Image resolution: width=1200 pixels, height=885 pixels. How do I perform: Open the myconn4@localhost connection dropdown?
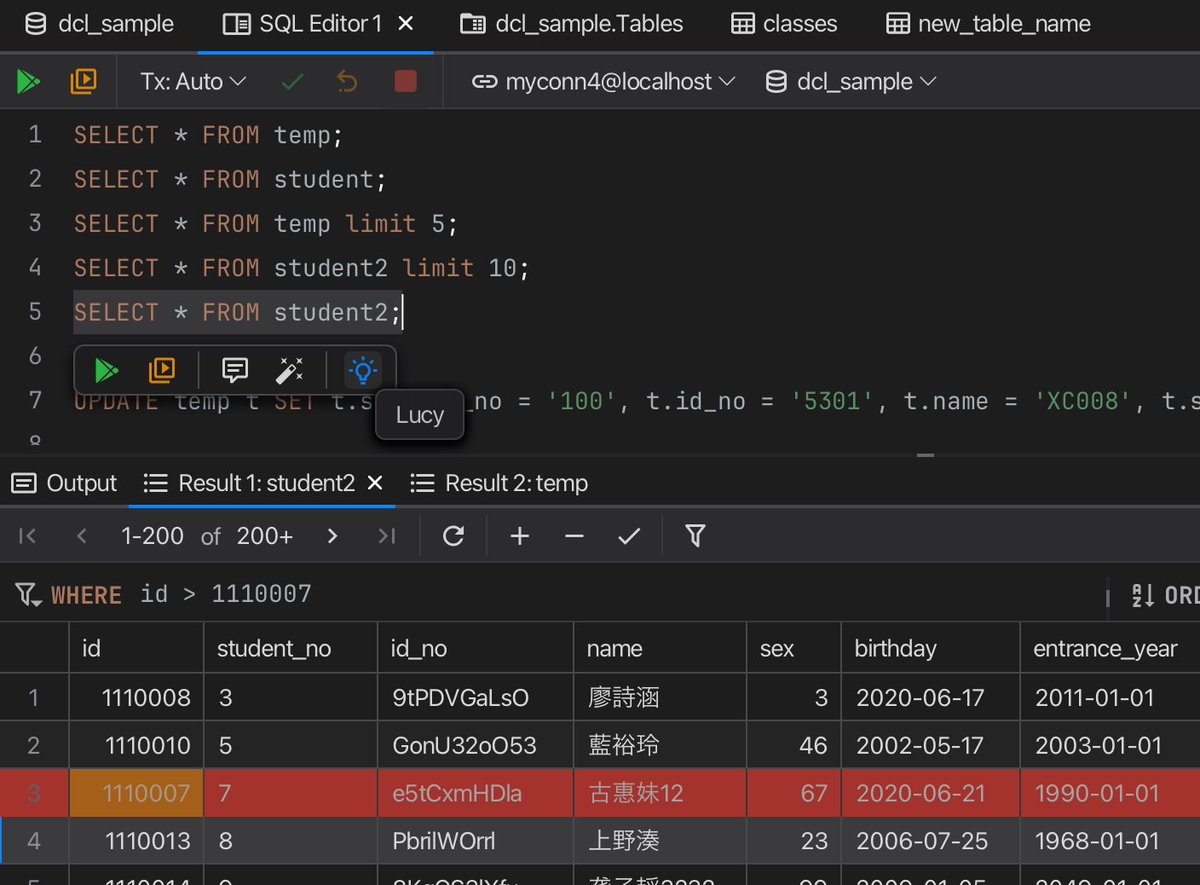(x=604, y=82)
